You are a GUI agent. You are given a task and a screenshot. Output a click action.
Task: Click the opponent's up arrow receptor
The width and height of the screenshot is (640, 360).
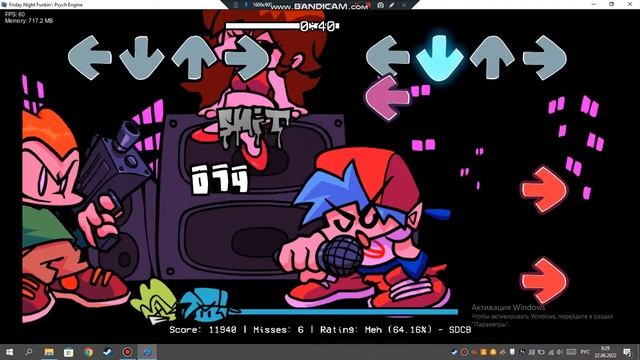[x=194, y=57]
